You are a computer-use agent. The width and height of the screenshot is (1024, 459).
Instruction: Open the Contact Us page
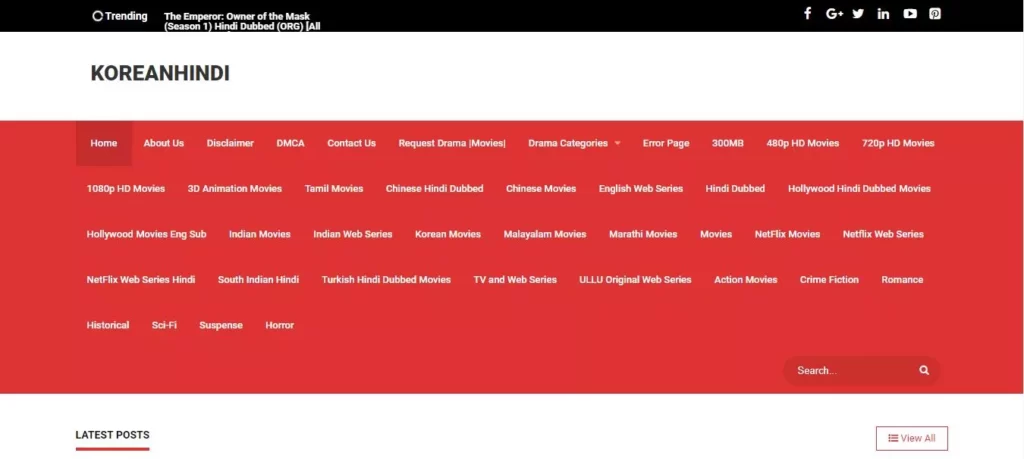351,143
